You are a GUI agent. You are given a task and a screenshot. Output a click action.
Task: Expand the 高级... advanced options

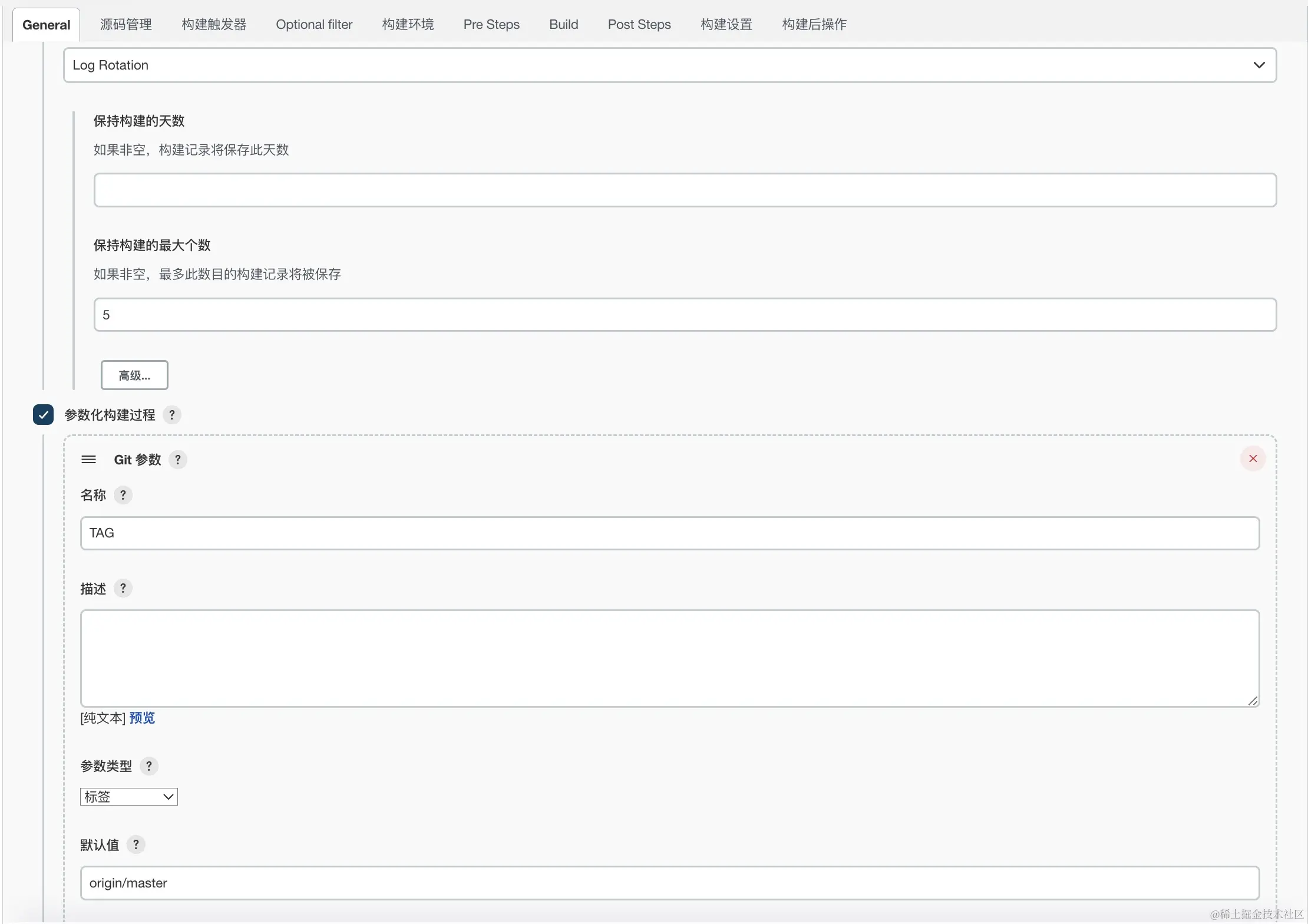(134, 375)
